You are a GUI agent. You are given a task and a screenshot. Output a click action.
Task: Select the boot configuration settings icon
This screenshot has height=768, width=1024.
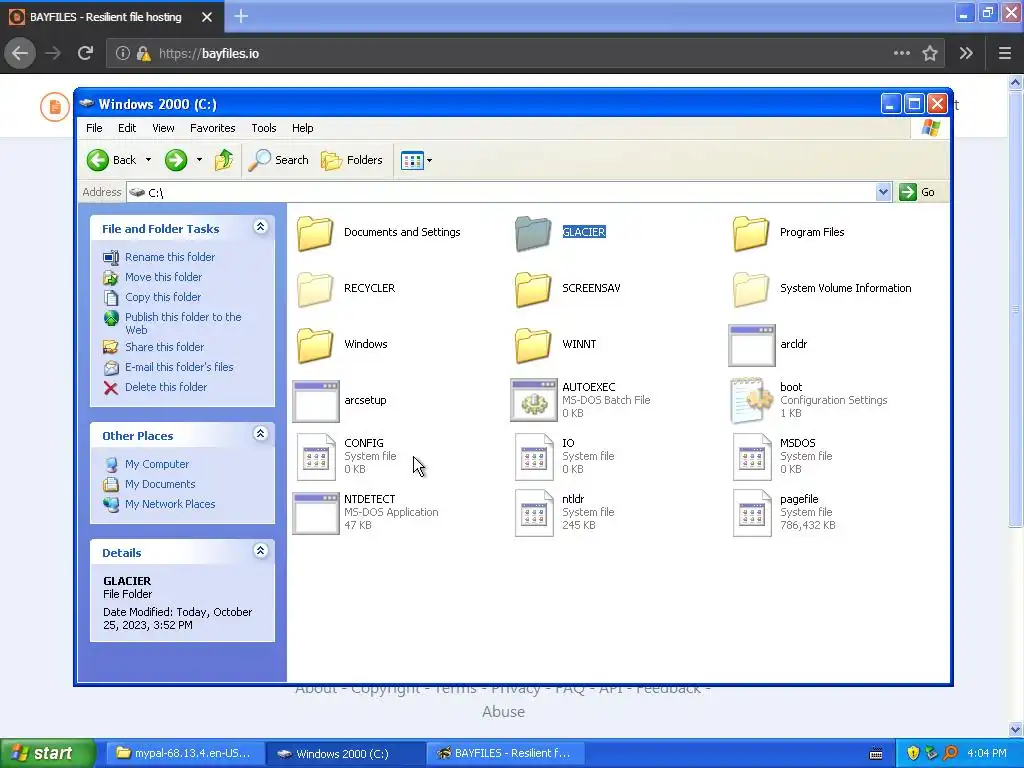752,400
